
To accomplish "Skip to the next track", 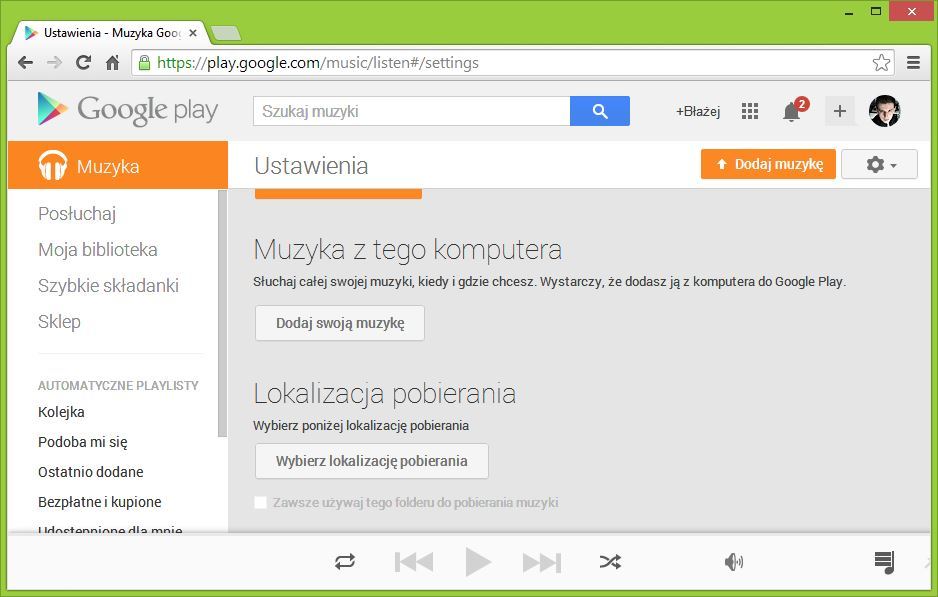I will point(542,562).
